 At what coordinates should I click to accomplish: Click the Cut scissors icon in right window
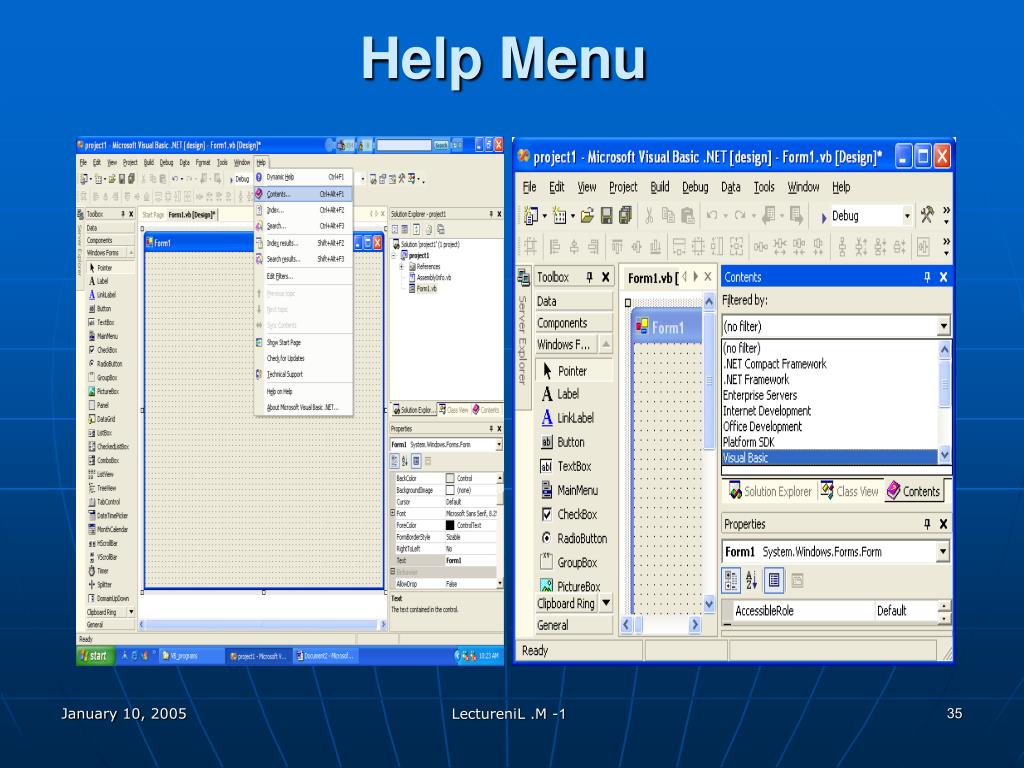click(649, 215)
